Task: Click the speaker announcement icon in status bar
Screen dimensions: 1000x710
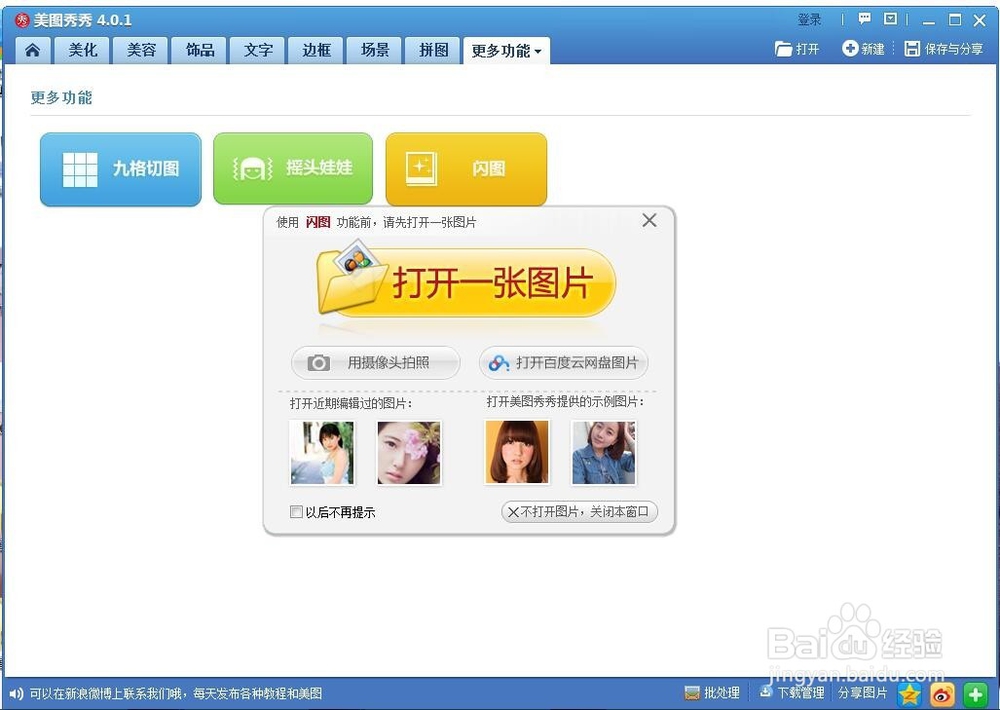Action: tap(17, 693)
